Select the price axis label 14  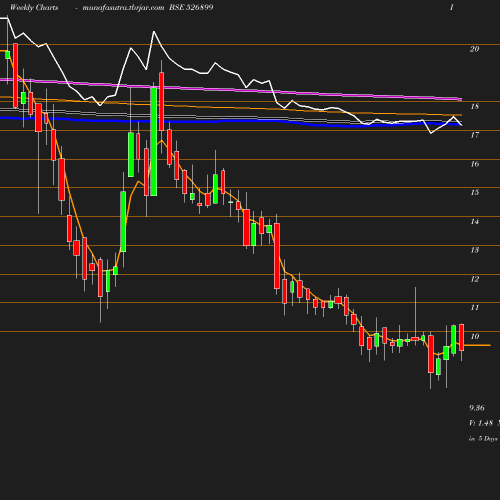pyautogui.click(x=475, y=221)
